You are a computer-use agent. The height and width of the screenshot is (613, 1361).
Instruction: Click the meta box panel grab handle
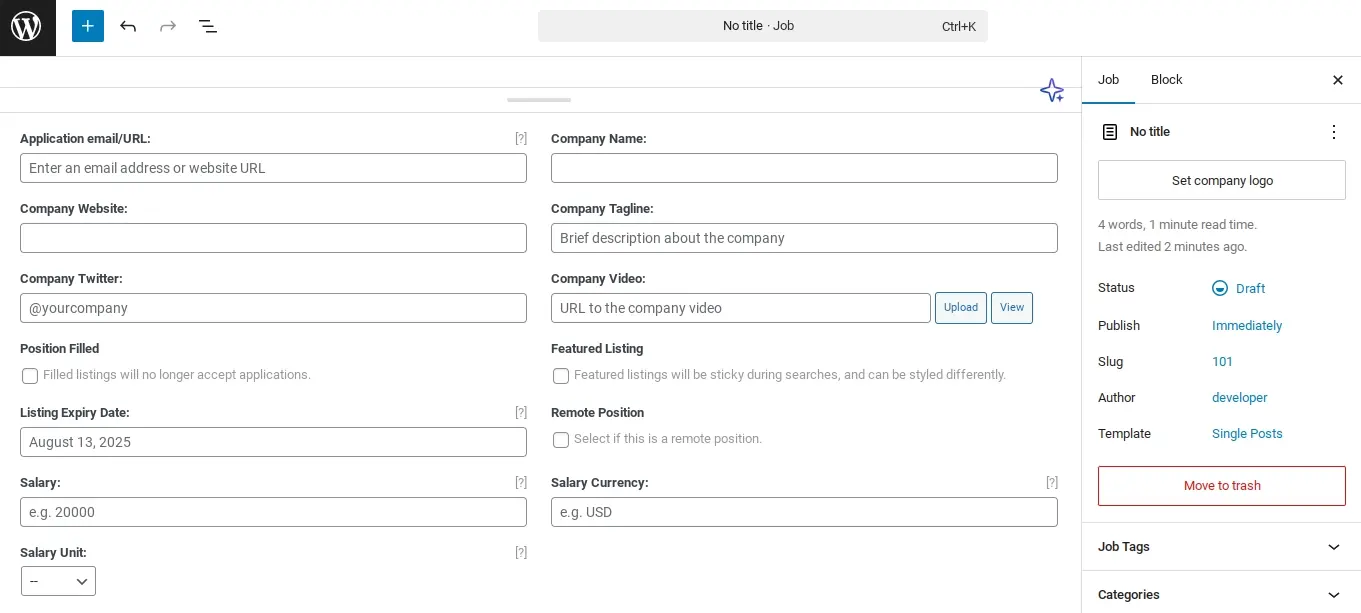tap(539, 100)
